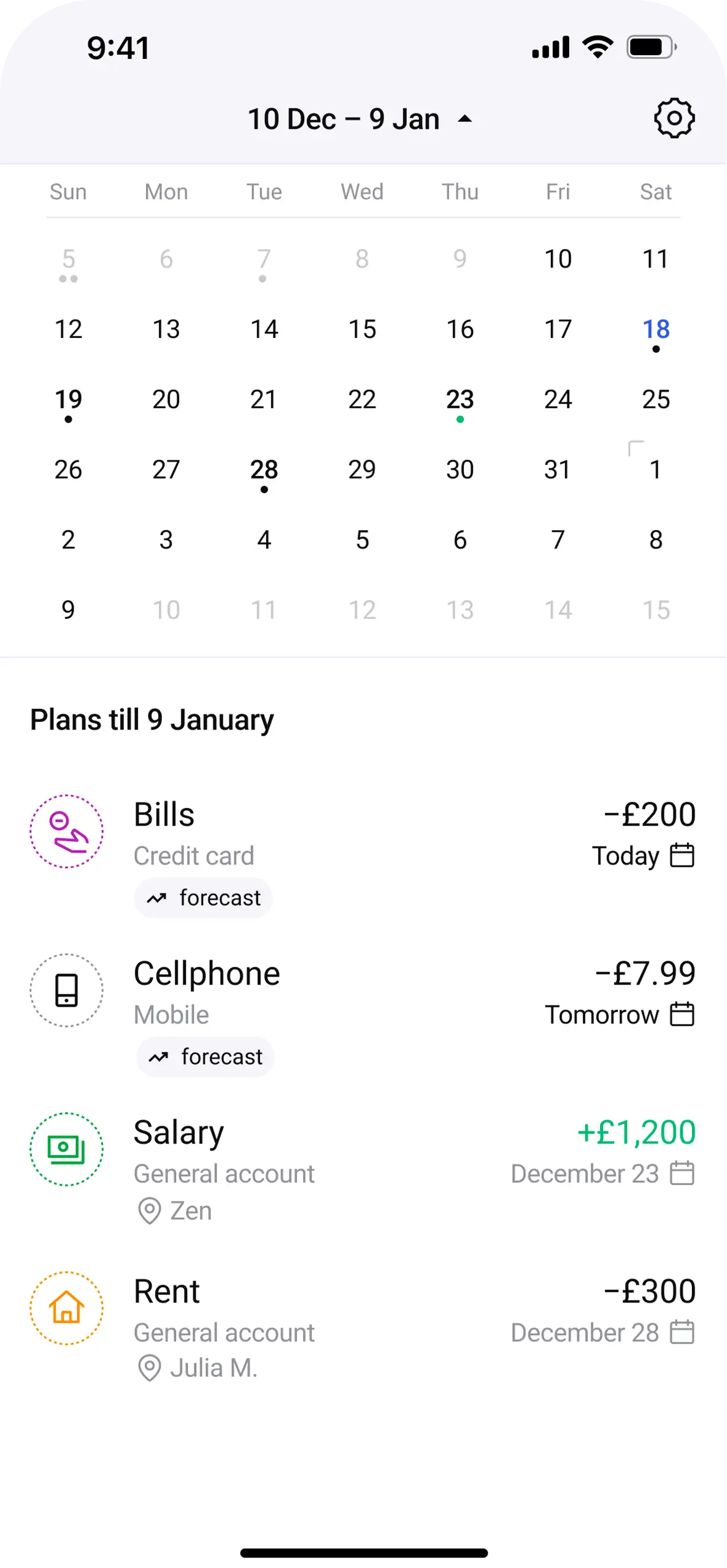The image size is (727, 1568).
Task: Open calendar icon beside Tomorrow
Action: 682,1014
